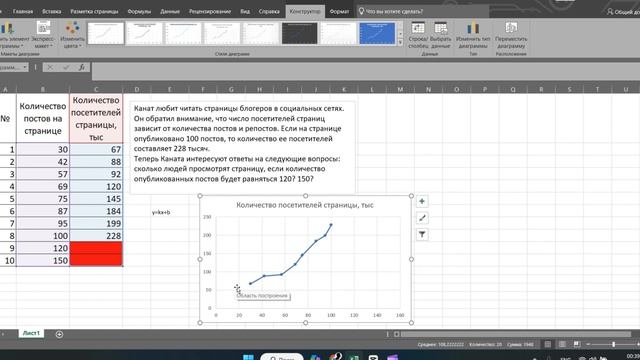Open the Изменить цвета color palette
Screen dimensions: 640x360
tap(72, 35)
